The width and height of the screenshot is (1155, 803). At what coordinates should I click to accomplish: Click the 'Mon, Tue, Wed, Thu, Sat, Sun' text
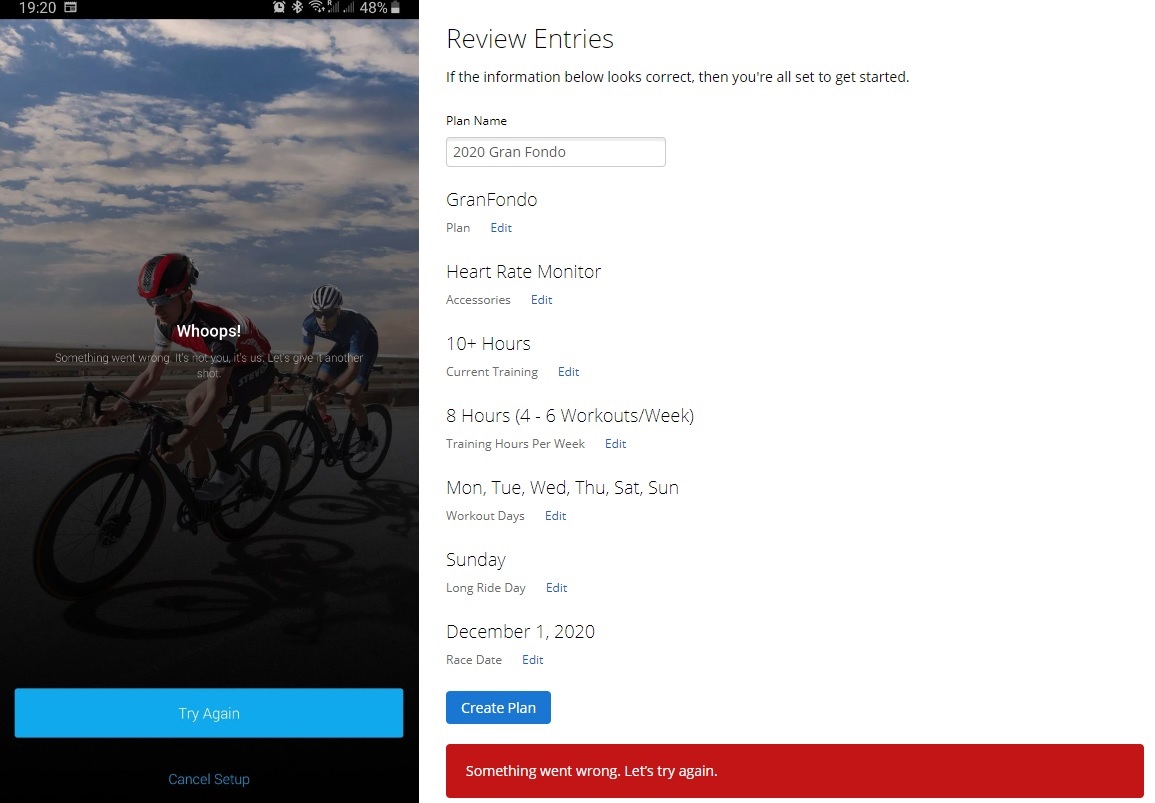coord(562,488)
